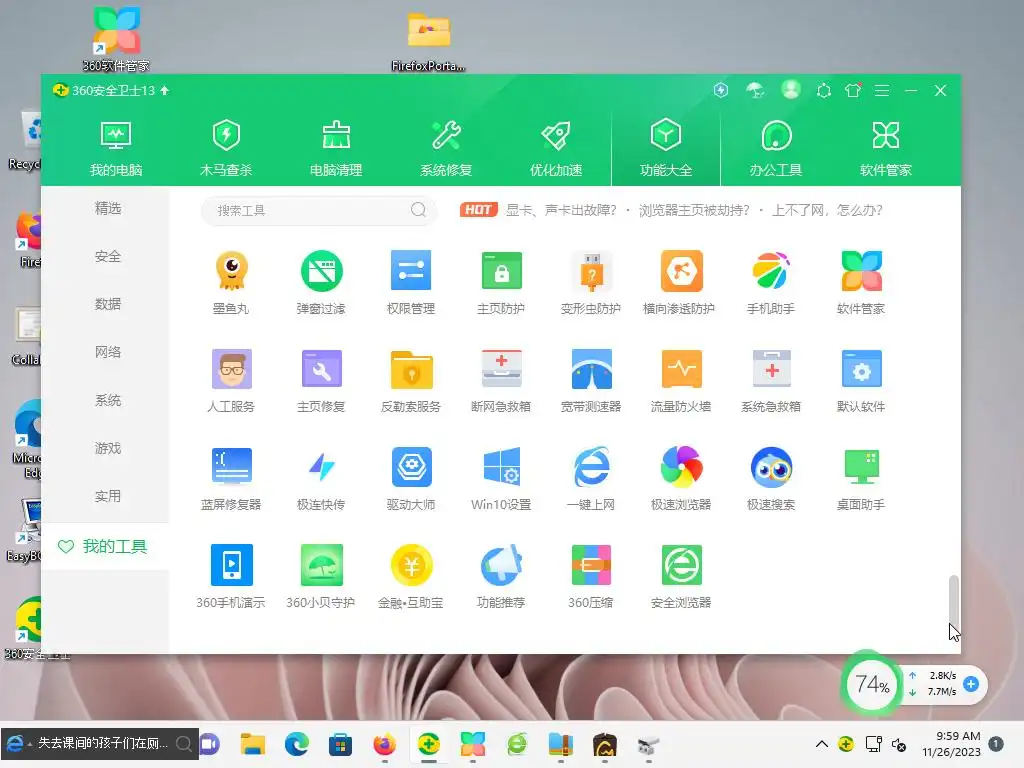
Task: Select 精选 category in sidebar
Action: click(x=108, y=208)
